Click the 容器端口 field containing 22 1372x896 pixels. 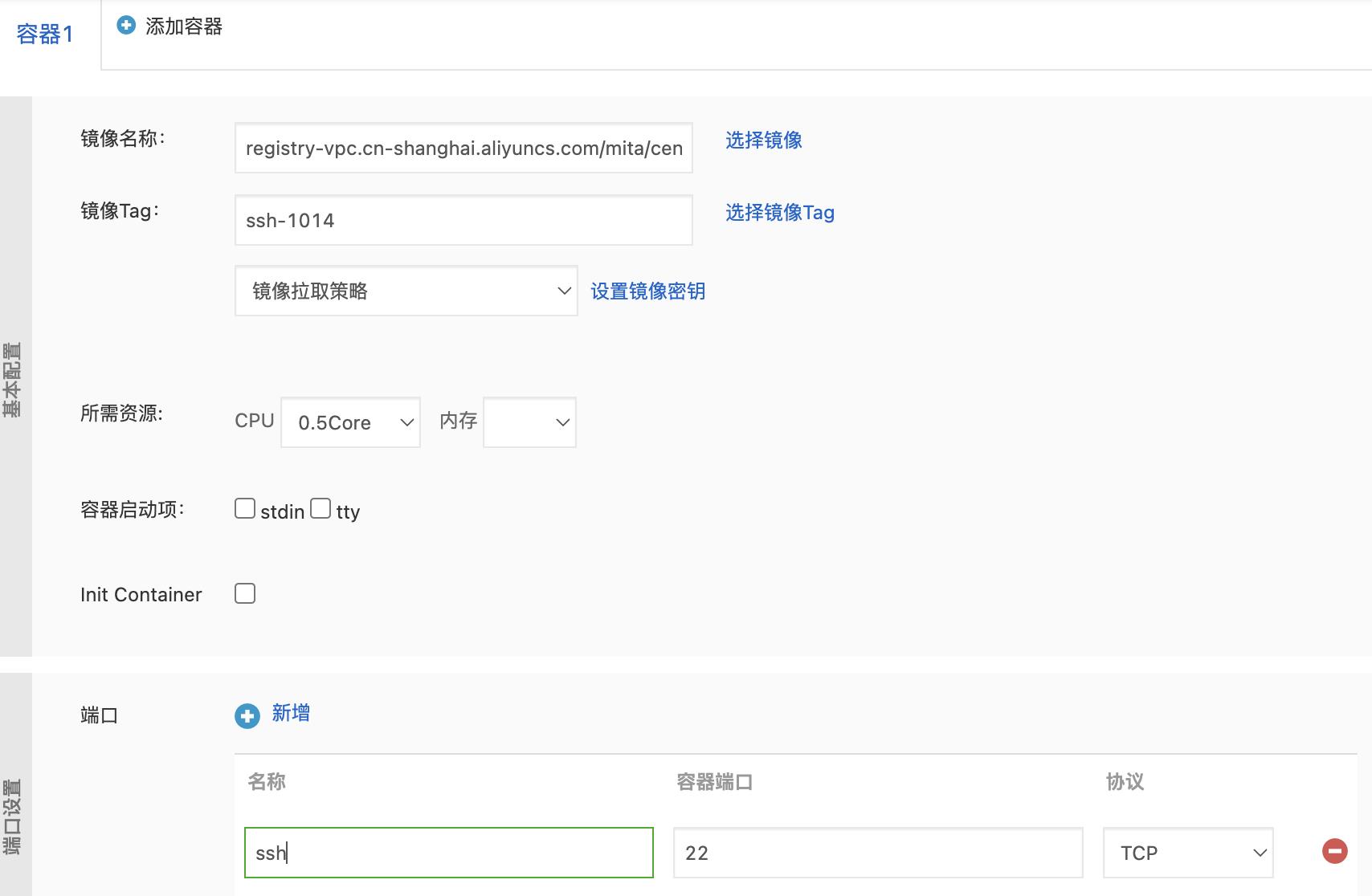click(878, 853)
